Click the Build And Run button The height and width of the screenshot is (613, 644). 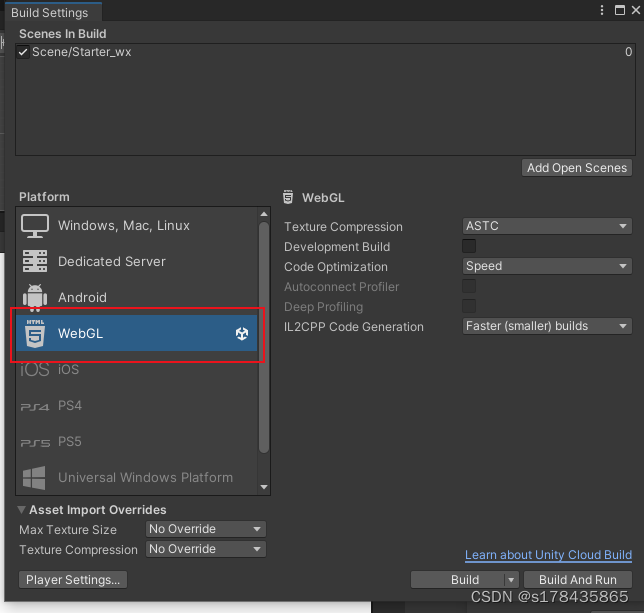578,580
